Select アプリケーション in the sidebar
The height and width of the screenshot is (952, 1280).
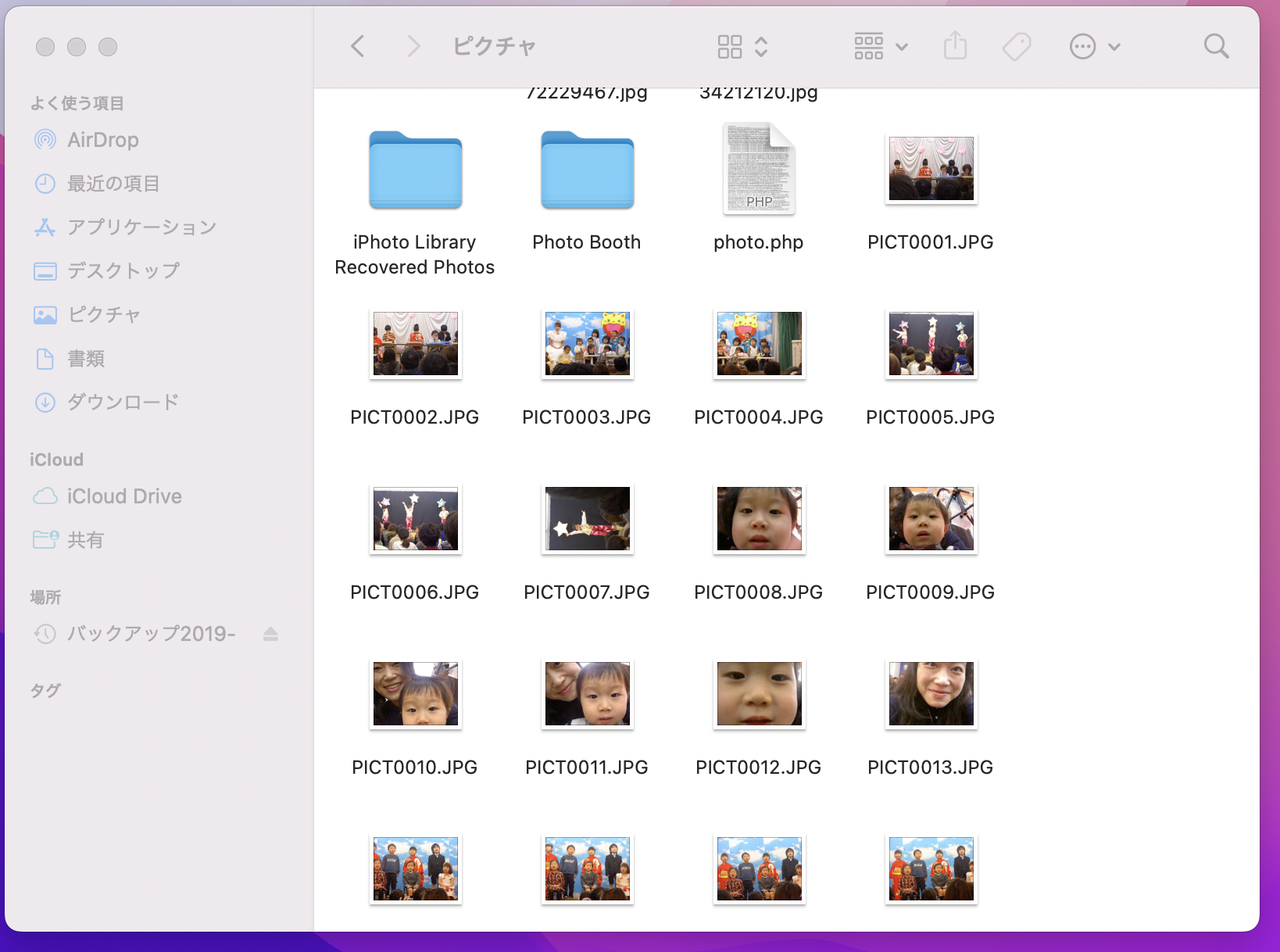point(141,227)
